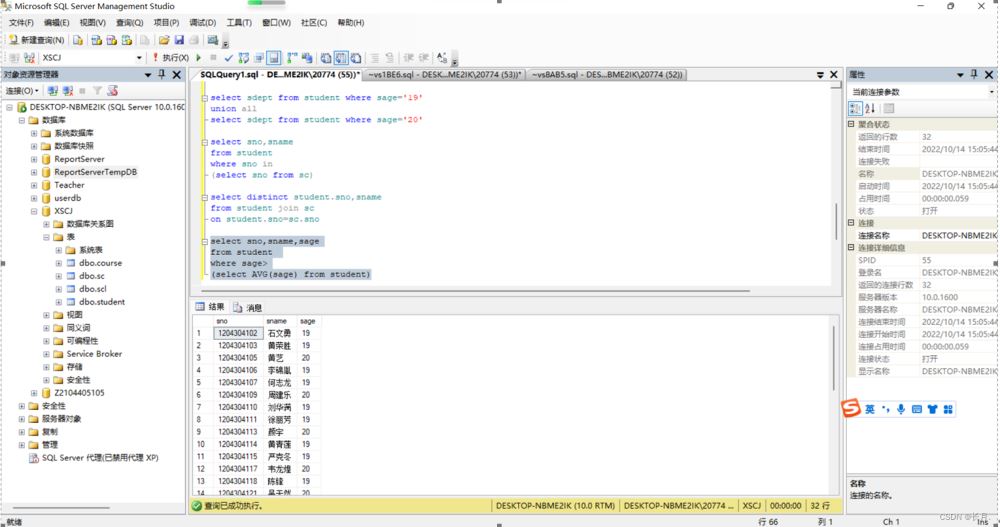
Task: Click the open file folder icon
Action: [164, 41]
